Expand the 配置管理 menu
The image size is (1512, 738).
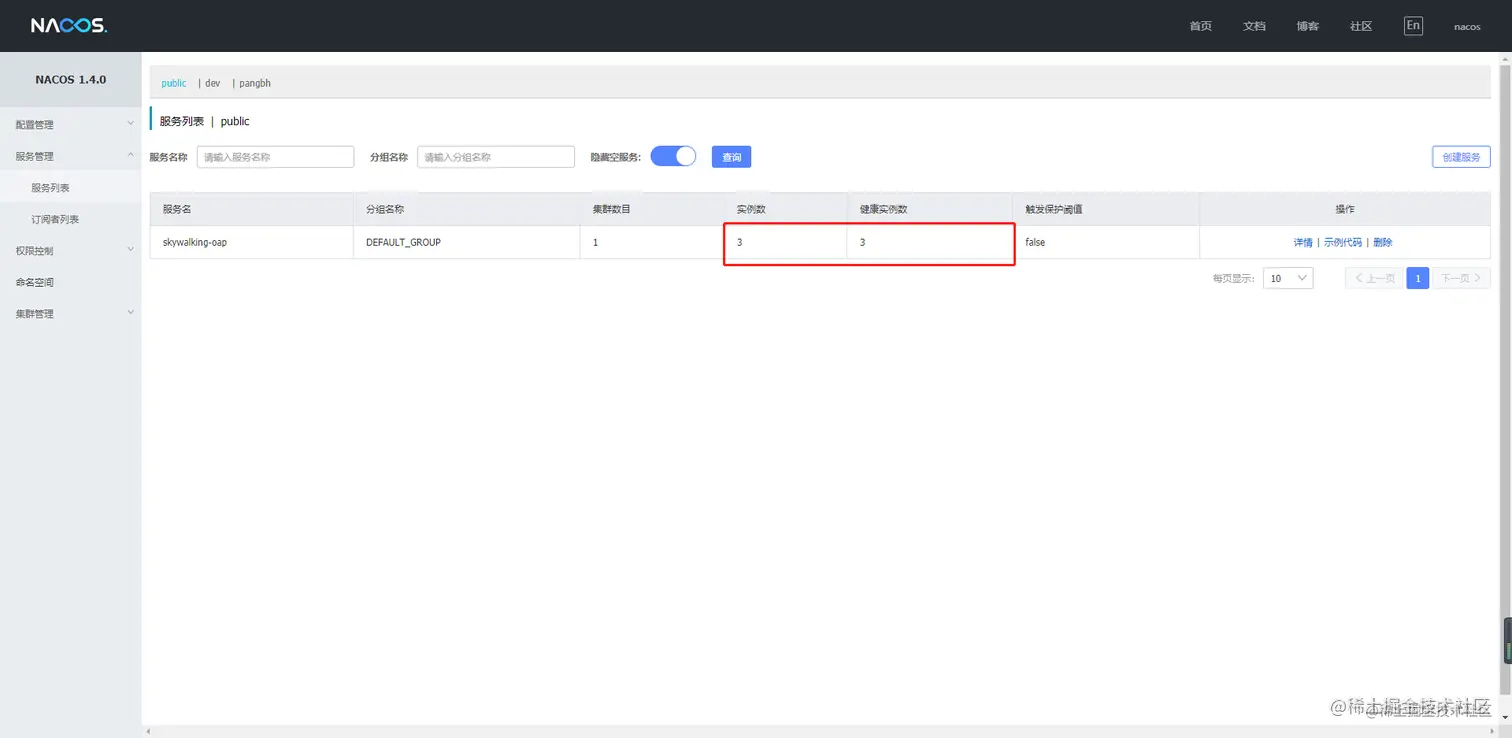70,125
